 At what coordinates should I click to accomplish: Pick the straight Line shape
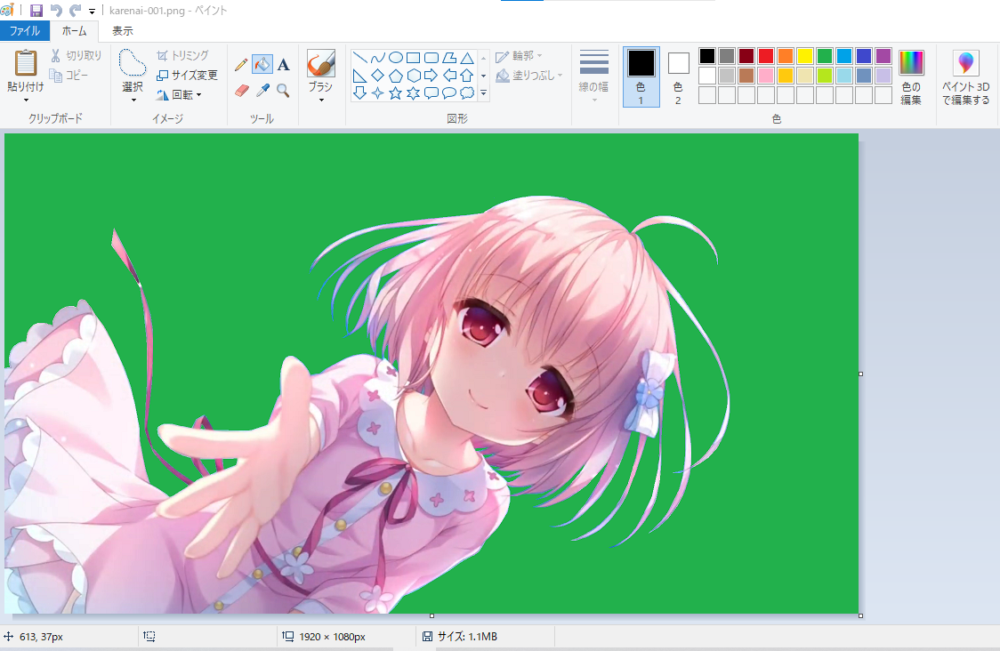360,58
